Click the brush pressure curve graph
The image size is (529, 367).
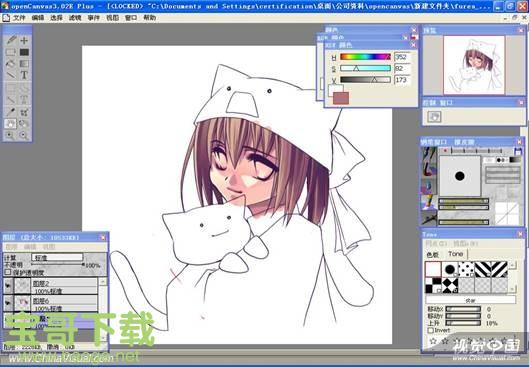507,214
